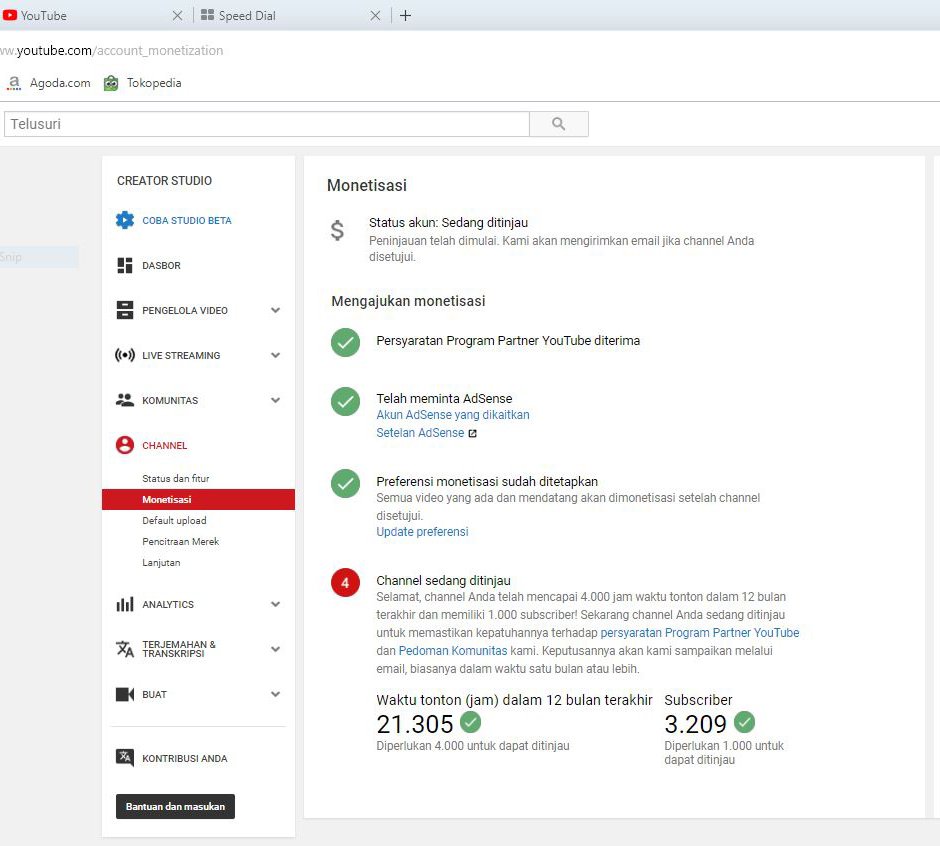Click the Terjemahan & Transkripsi translate icon
Image resolution: width=940 pixels, height=846 pixels.
click(125, 649)
